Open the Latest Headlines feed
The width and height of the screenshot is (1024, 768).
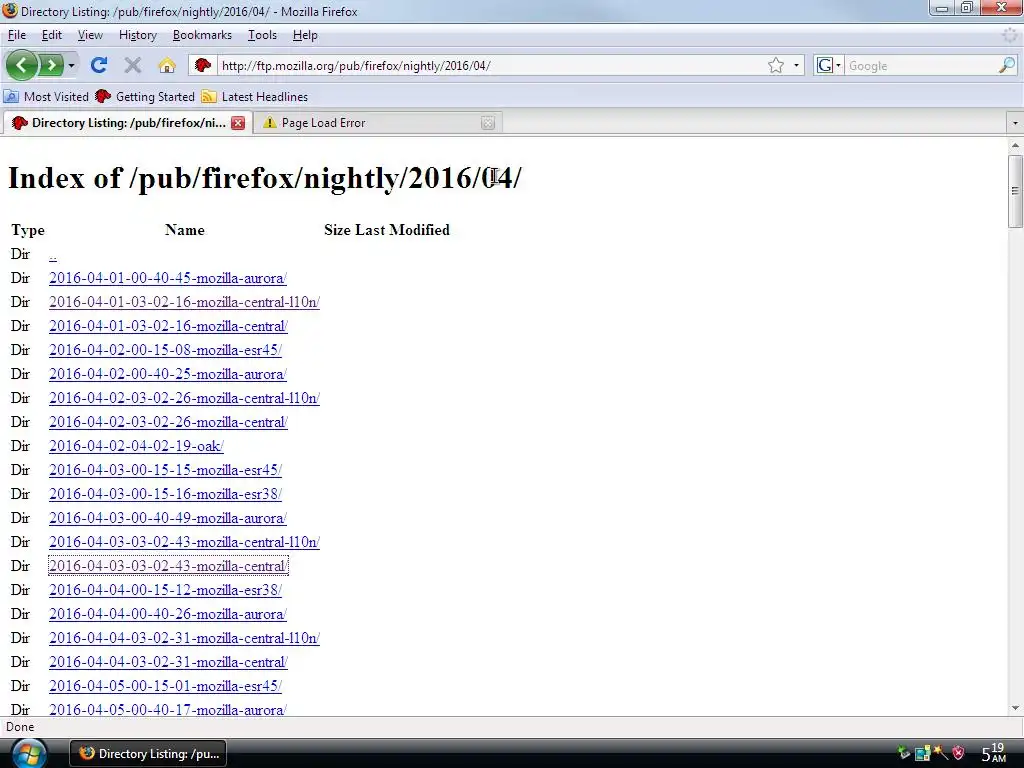click(x=255, y=97)
